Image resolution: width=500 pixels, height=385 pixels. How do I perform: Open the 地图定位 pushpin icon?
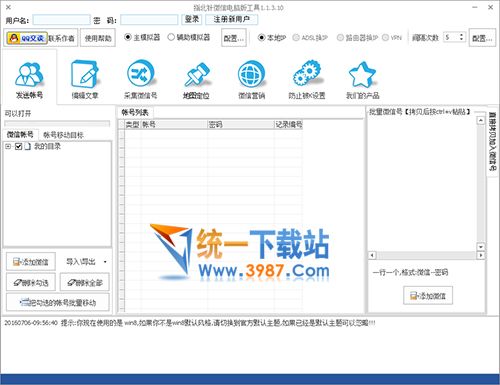pos(196,74)
